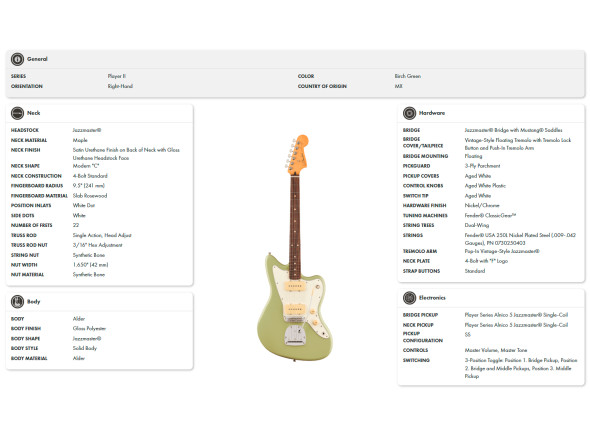This screenshot has height=434, width=590.
Task: Click the BODY MATERIAL label
Action: click(x=29, y=358)
